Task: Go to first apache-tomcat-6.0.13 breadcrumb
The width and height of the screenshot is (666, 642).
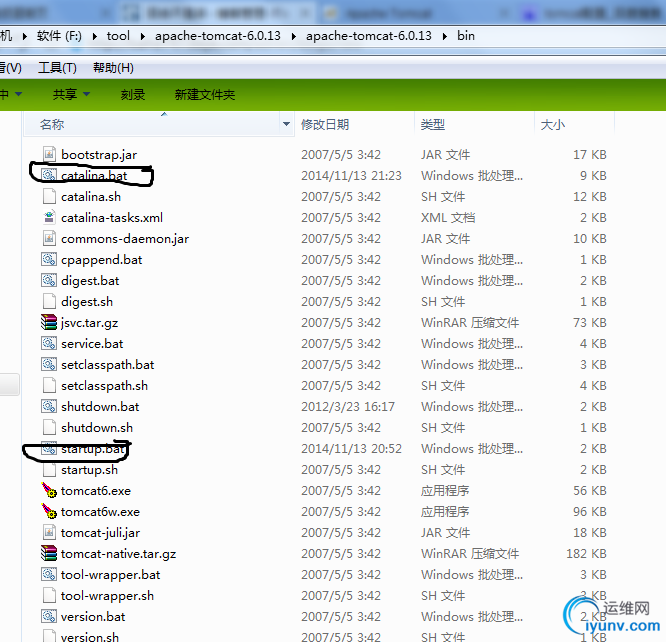Action: tap(218, 36)
